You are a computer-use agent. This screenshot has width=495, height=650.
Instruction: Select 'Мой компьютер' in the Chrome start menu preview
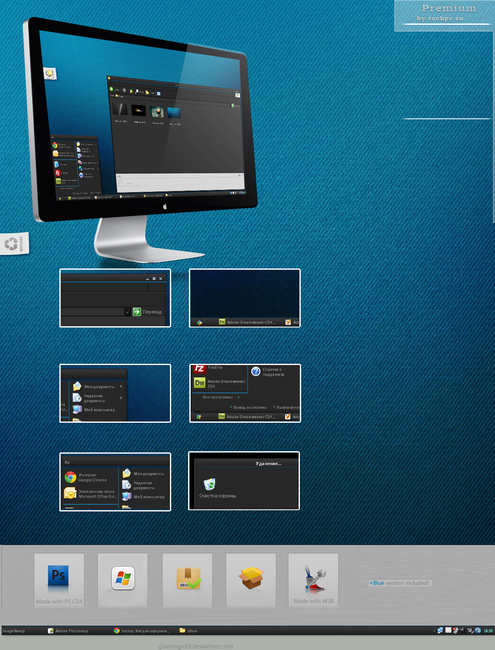[x=143, y=496]
